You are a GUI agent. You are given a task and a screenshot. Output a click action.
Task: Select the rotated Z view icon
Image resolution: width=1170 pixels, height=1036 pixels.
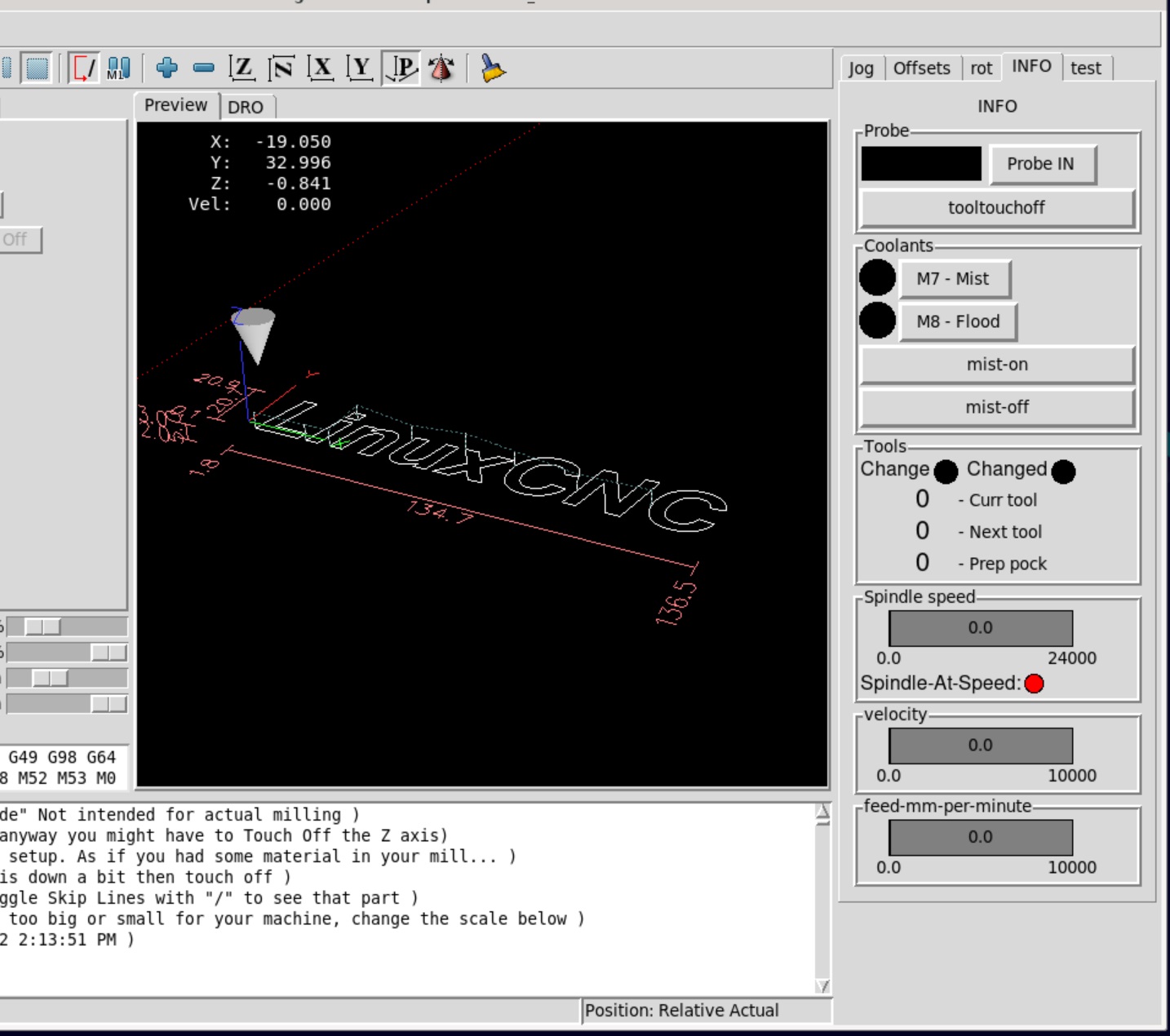281,68
